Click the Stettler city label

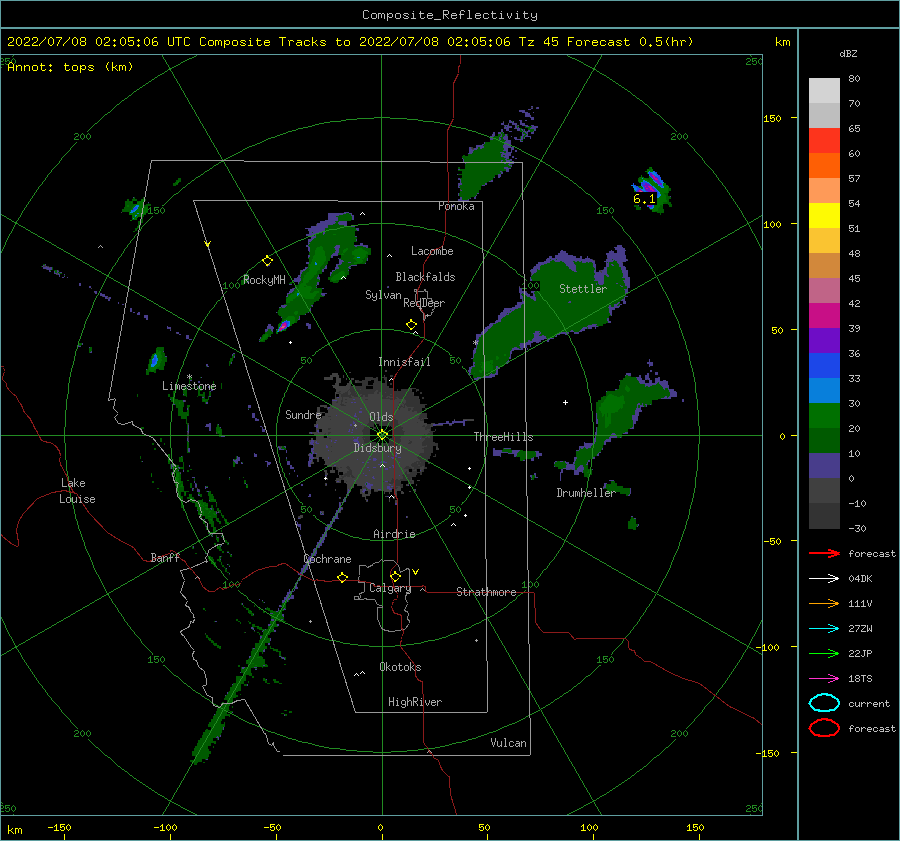(583, 289)
